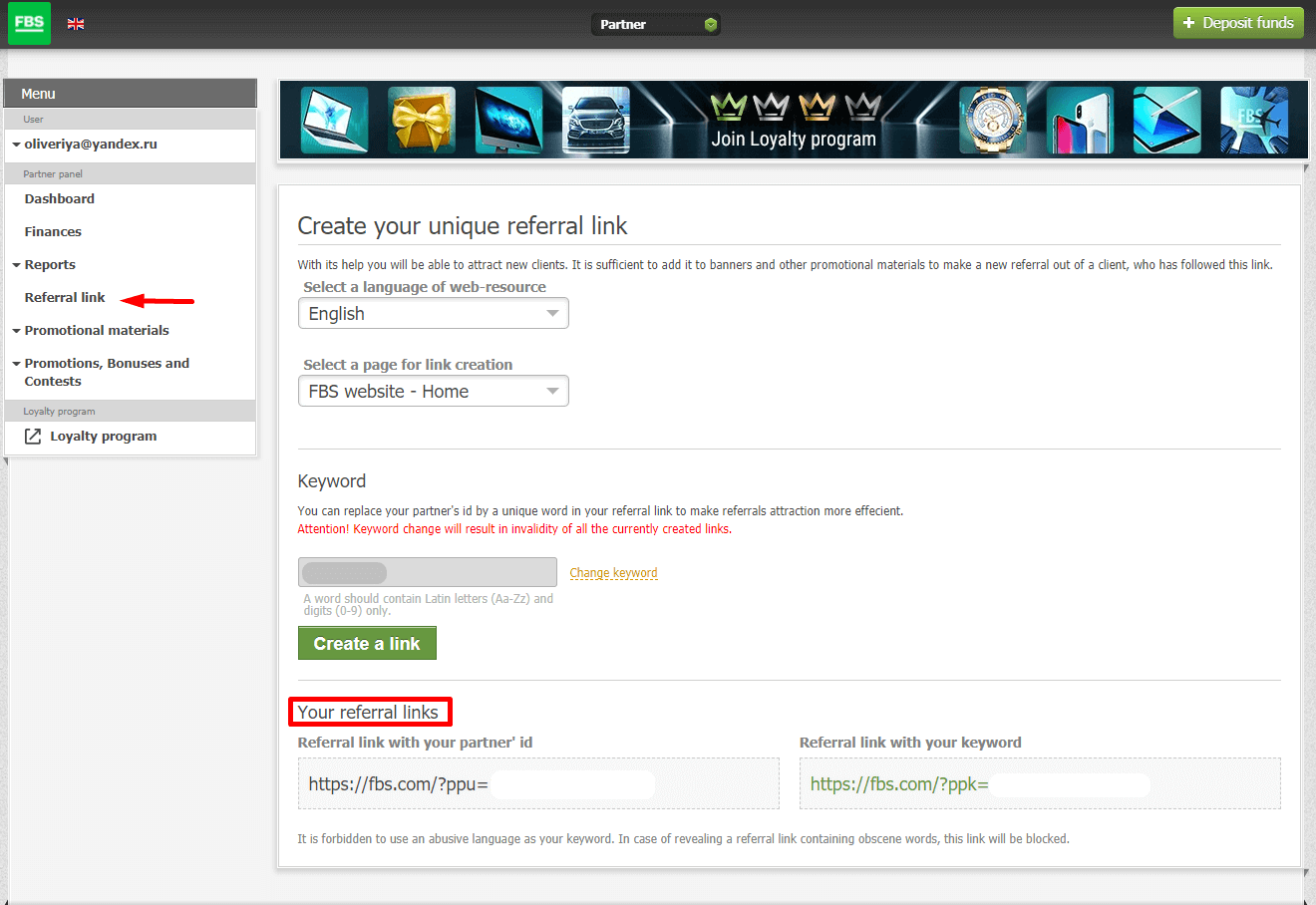Click the Loyalty program external link icon
The height and width of the screenshot is (905, 1316).
tap(33, 437)
